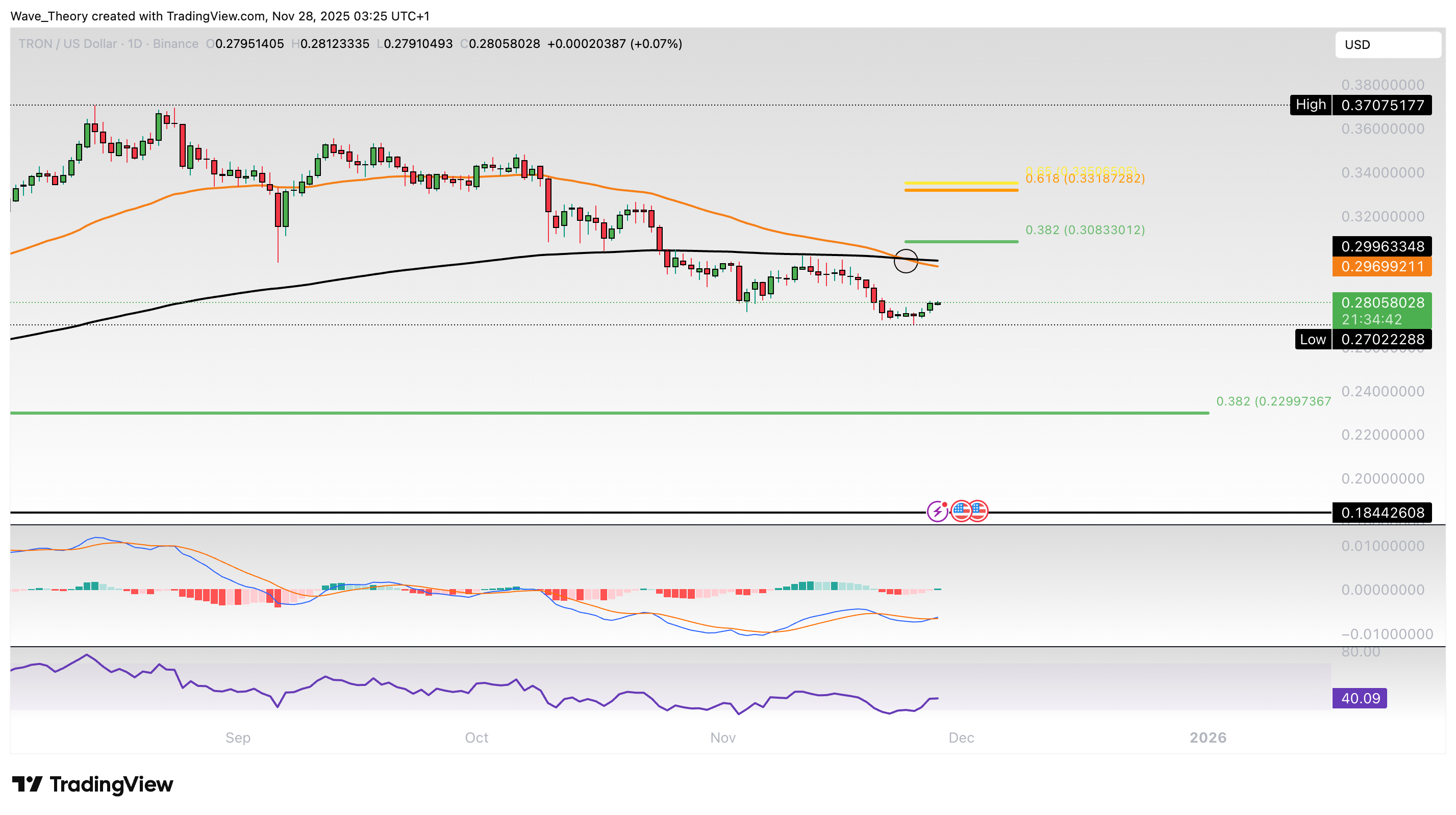The height and width of the screenshot is (815, 1456).
Task: Select the TRON / US Dollar symbol name
Action: click(68, 43)
